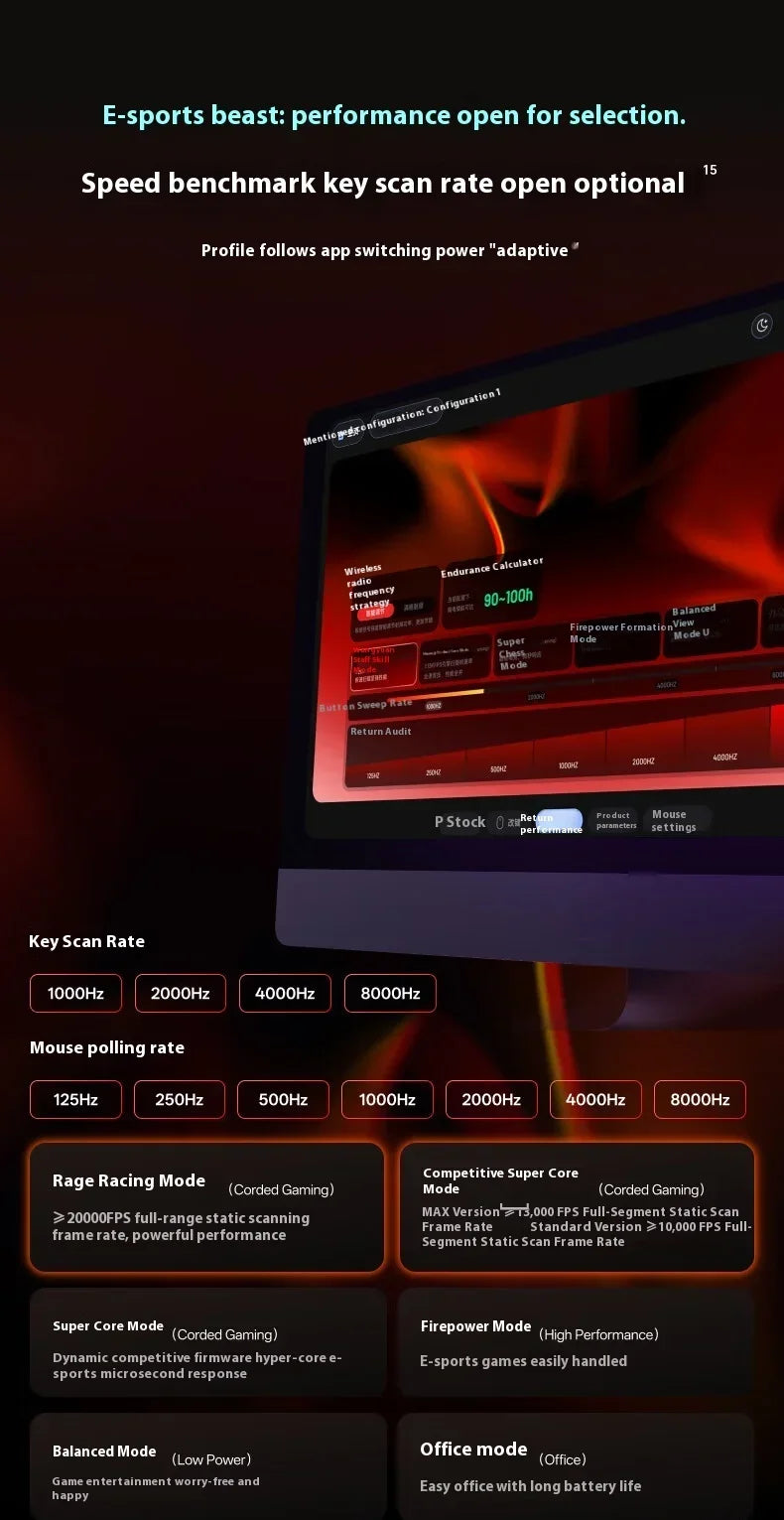
Task: Open the Balanced Mode Low Power card
Action: [207, 1466]
